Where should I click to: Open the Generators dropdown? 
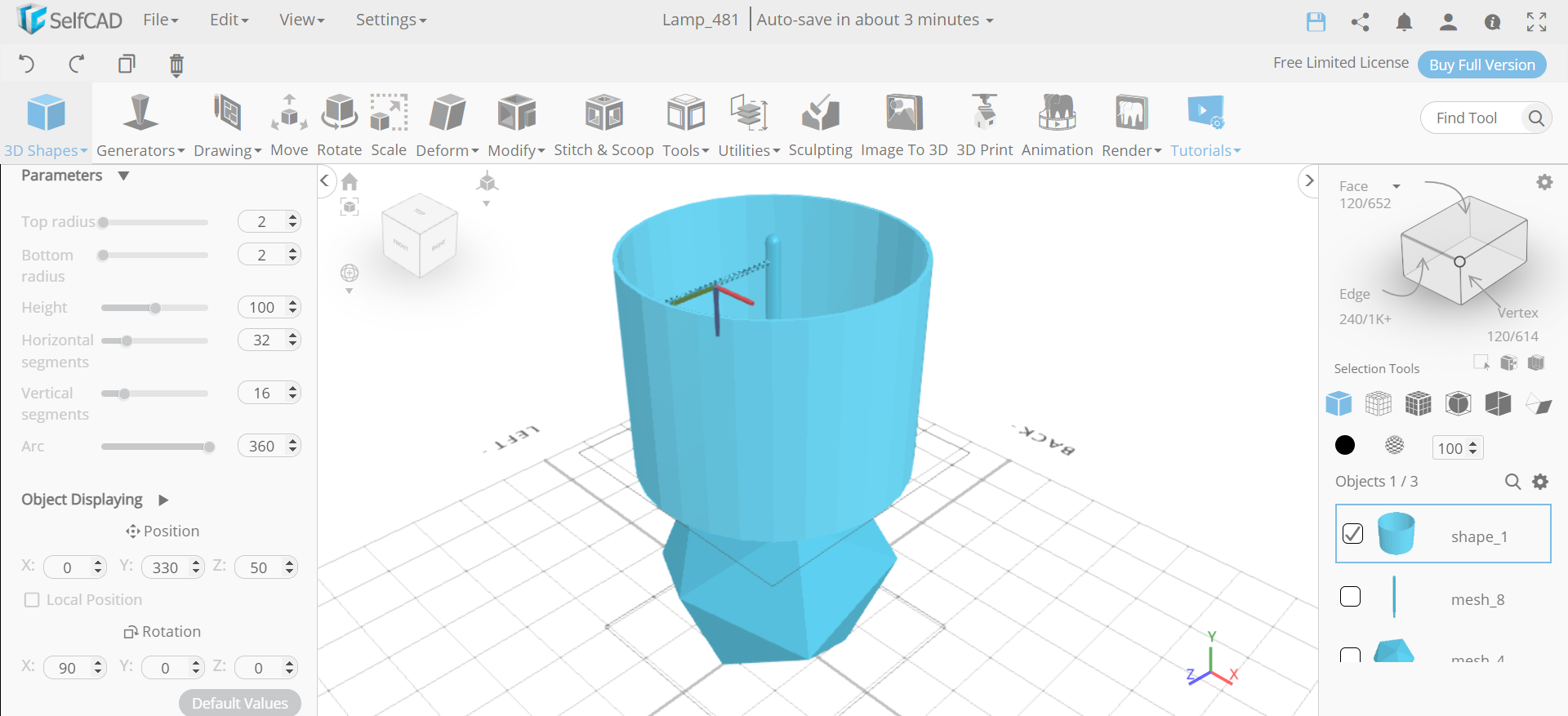140,125
